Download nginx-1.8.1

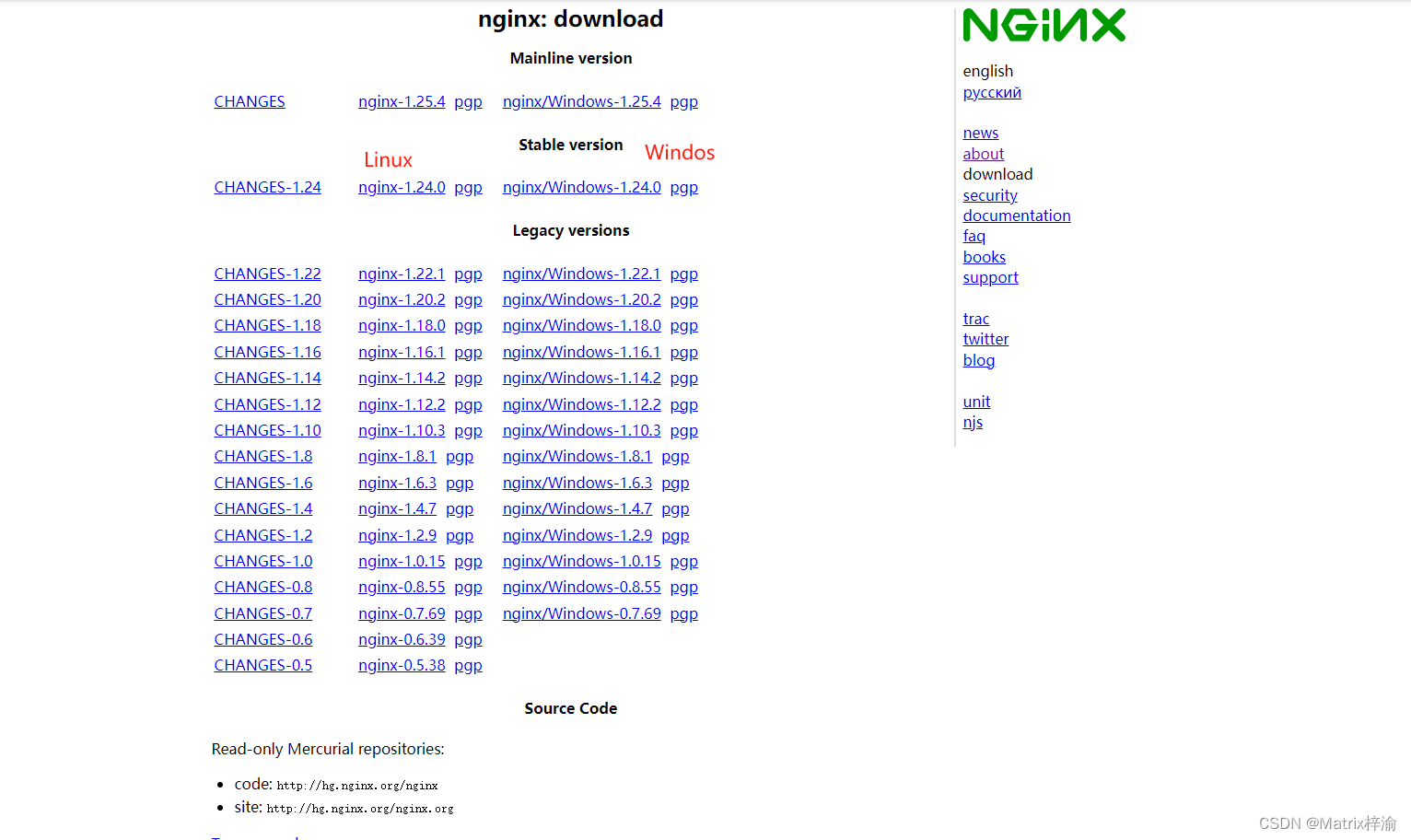click(398, 456)
